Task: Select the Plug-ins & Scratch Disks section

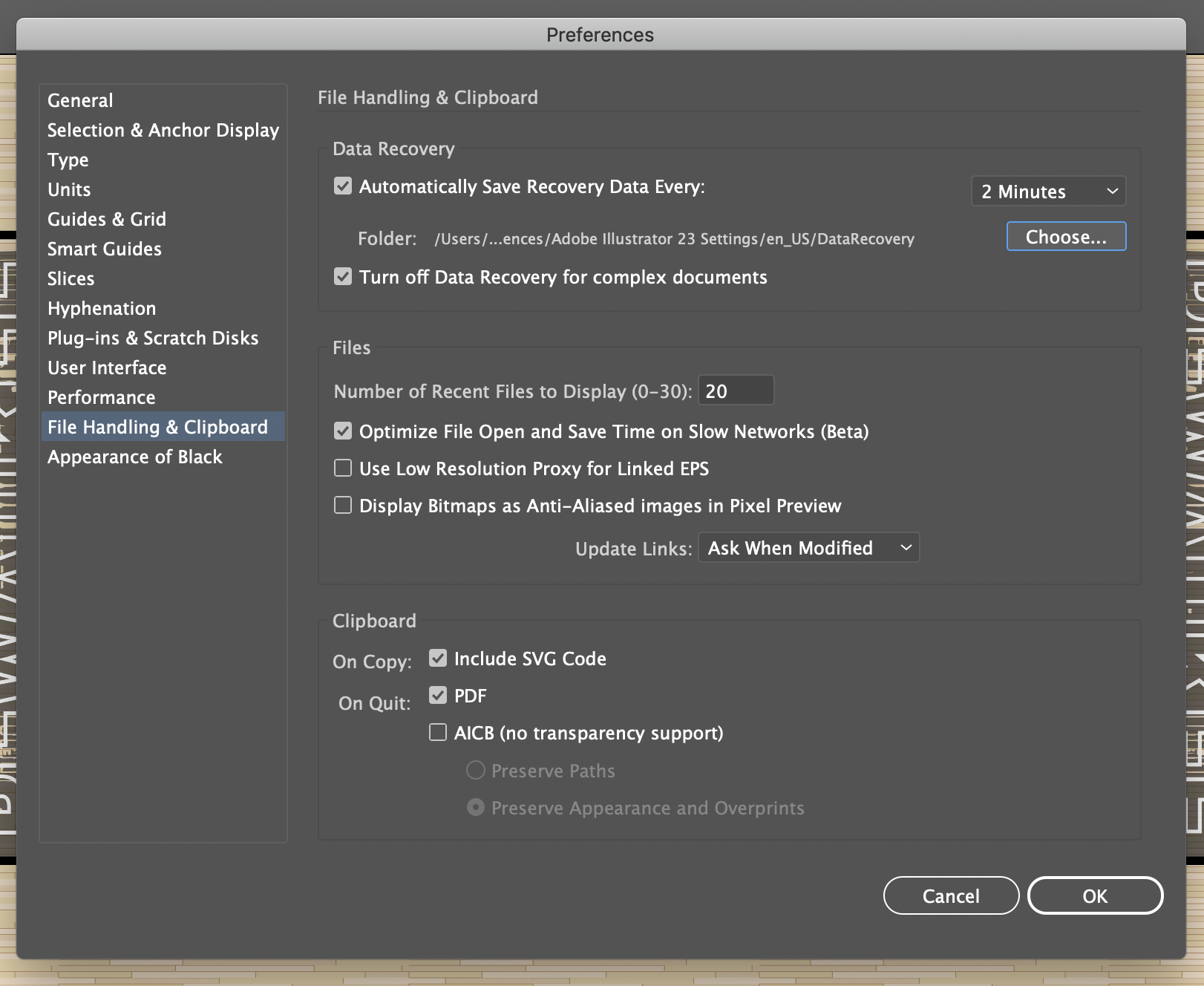Action: 152,338
